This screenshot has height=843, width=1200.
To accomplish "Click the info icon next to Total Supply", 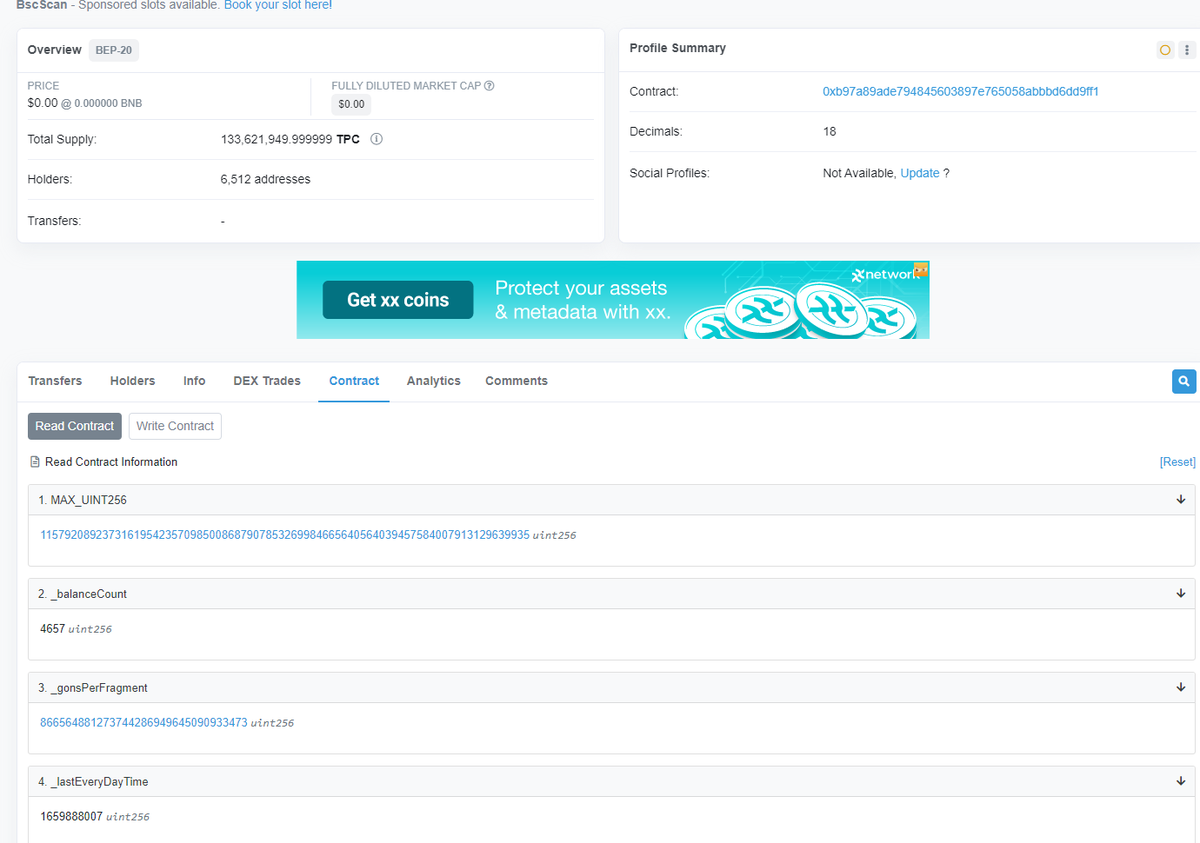I will tap(375, 139).
